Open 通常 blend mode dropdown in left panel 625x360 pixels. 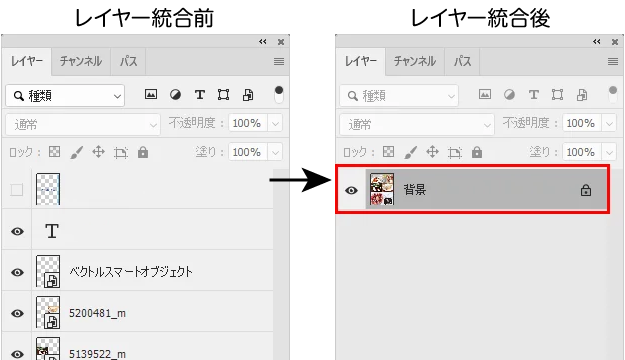83,125
